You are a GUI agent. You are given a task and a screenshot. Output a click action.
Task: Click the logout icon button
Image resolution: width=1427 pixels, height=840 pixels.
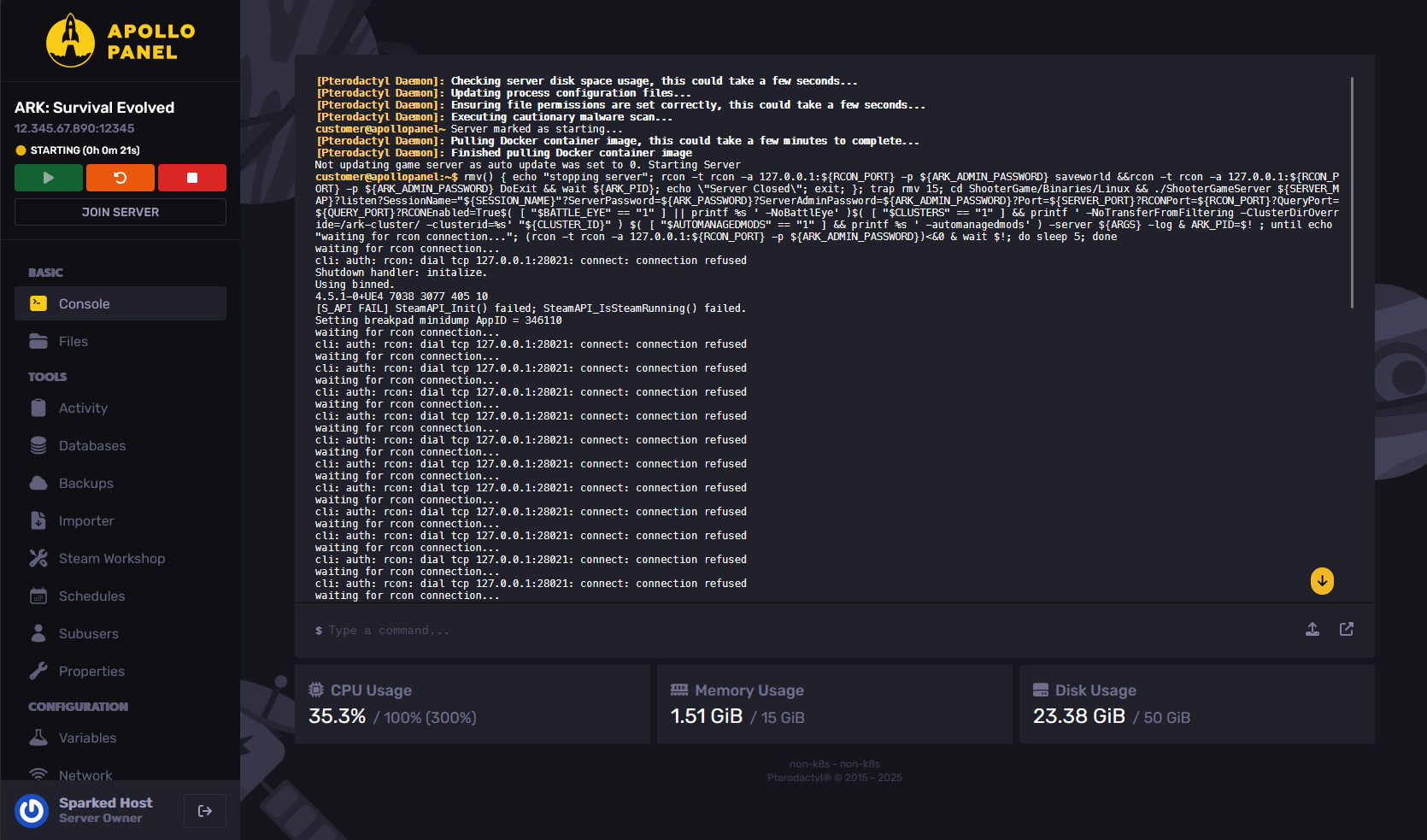click(205, 811)
